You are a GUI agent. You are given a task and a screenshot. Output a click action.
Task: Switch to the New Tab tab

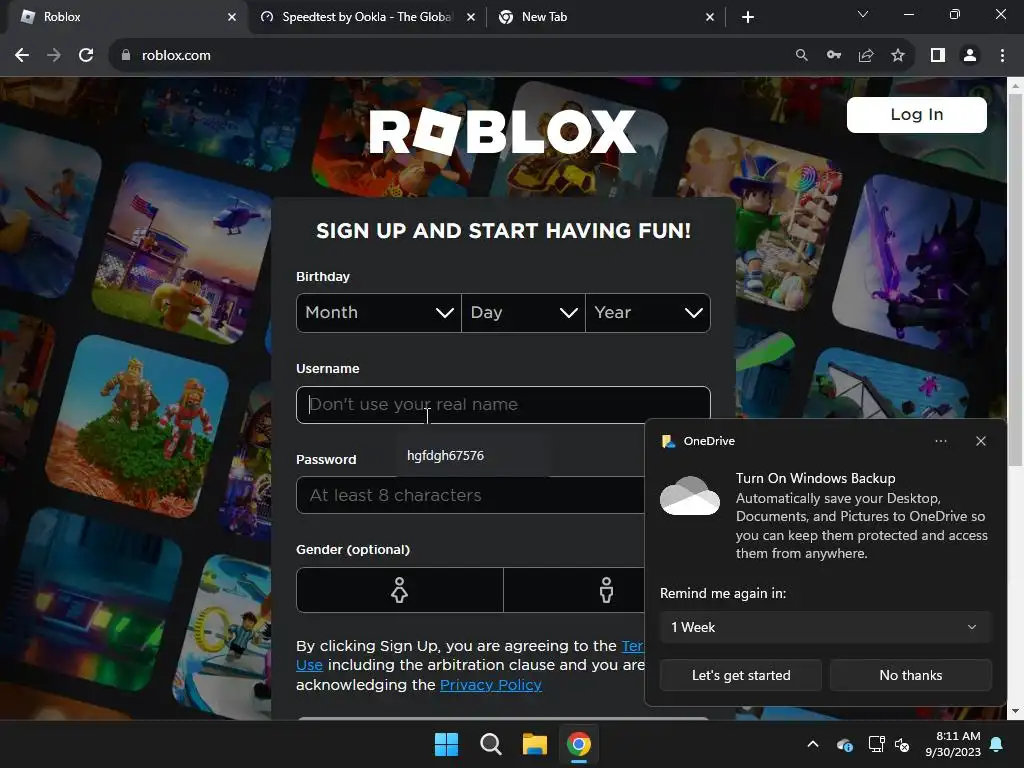(606, 17)
